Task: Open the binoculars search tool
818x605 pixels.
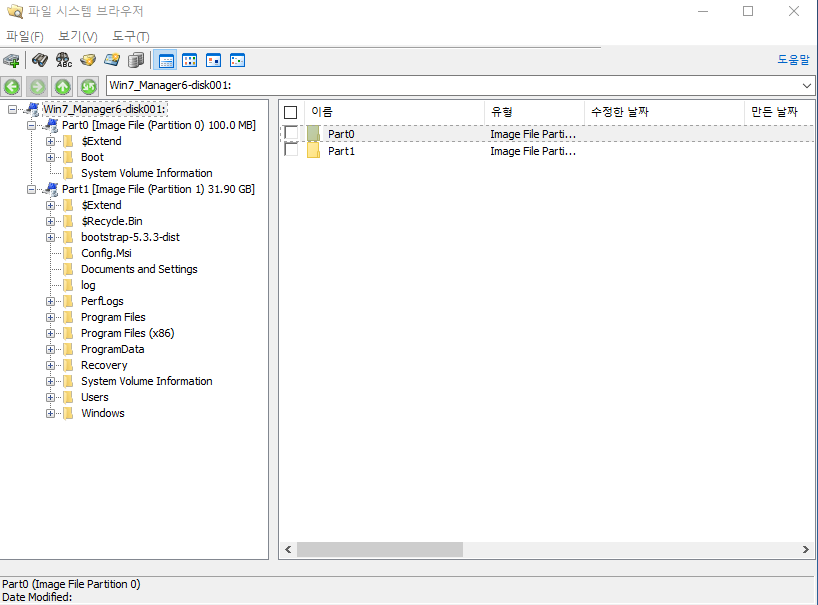Action: 40,60
